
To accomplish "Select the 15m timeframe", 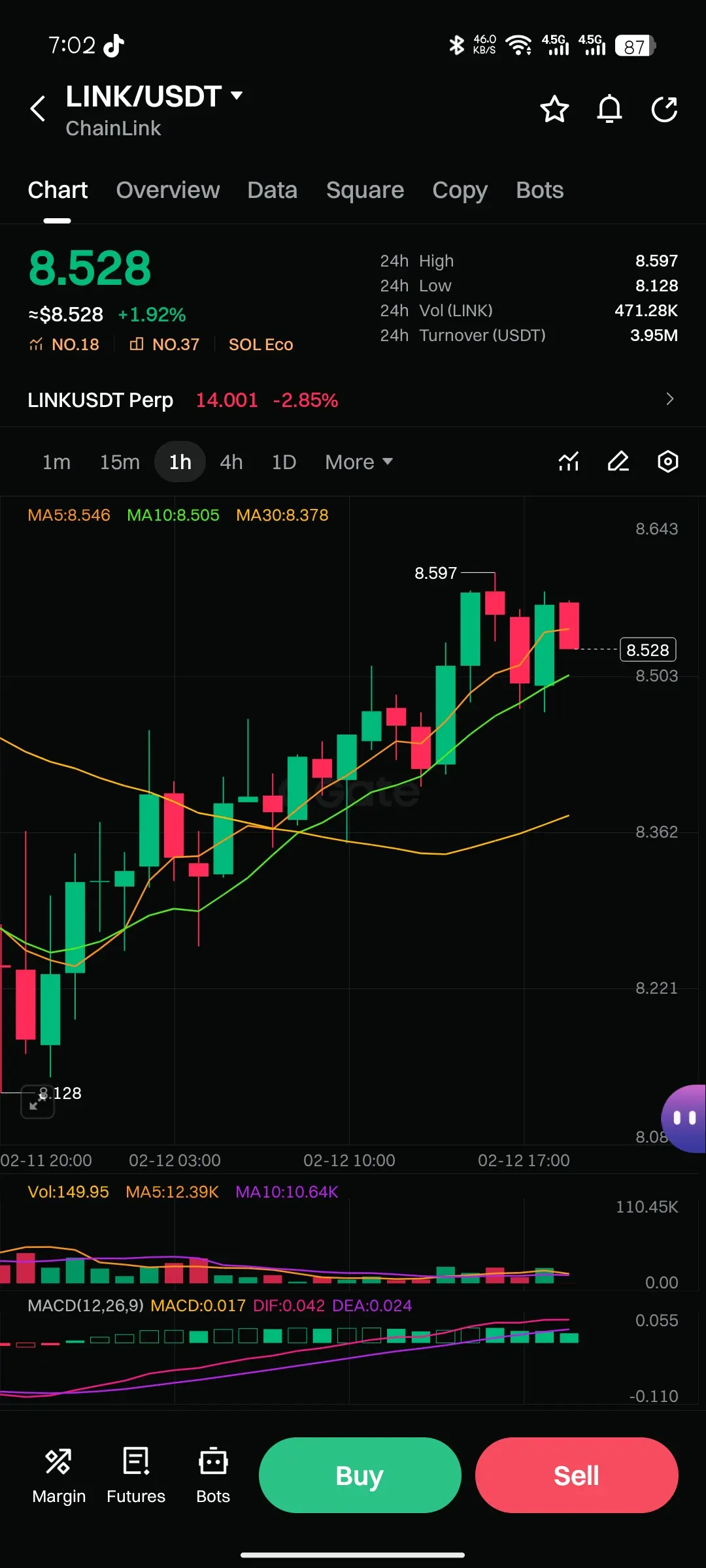I will pos(120,462).
